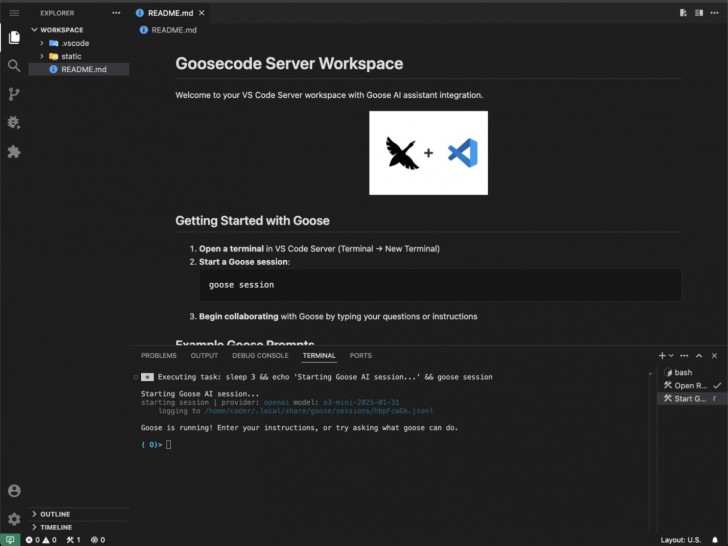
Task: Close the bottom panel
Action: coord(715,356)
